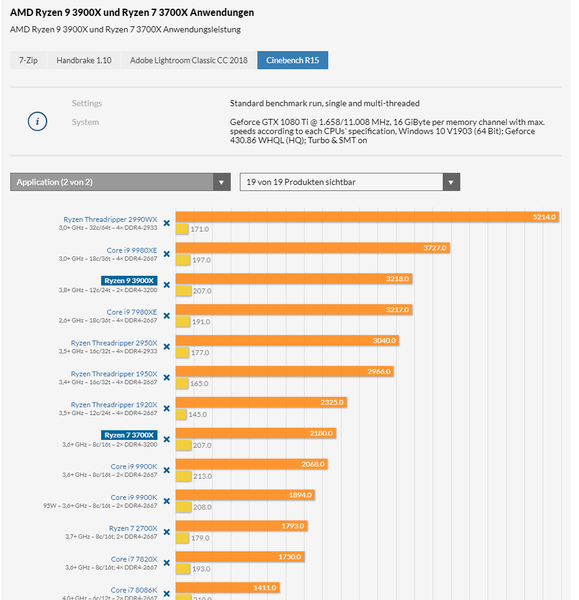Hide Ryzen Threadripper 2950X via X icon

coord(166,347)
